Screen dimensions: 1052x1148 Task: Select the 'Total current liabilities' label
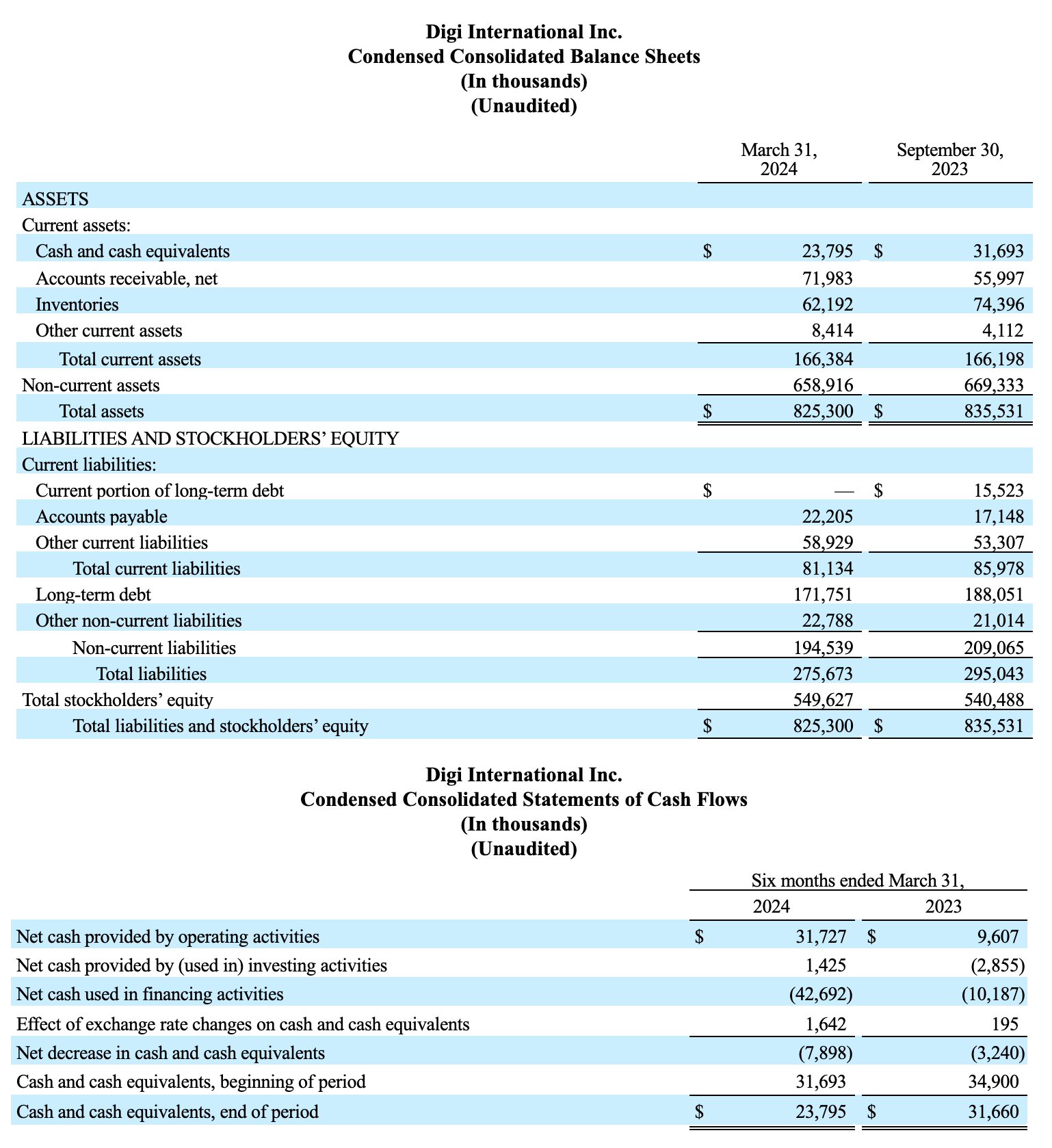click(x=157, y=569)
